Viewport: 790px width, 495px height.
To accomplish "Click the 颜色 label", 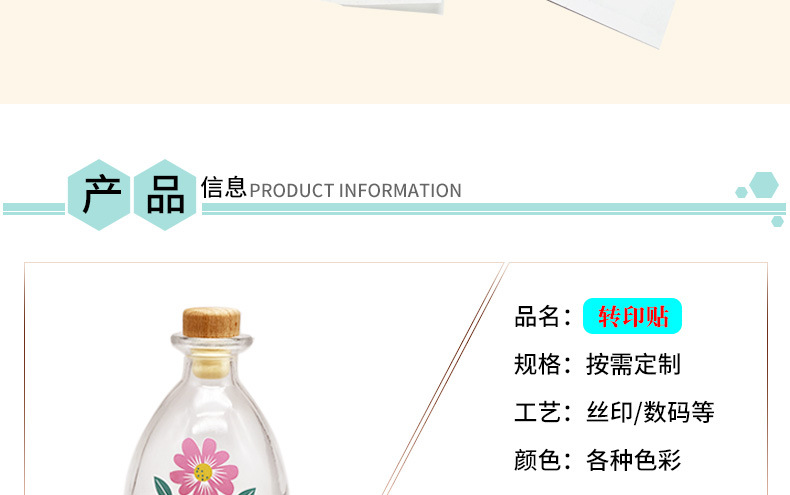I will click(x=537, y=460).
